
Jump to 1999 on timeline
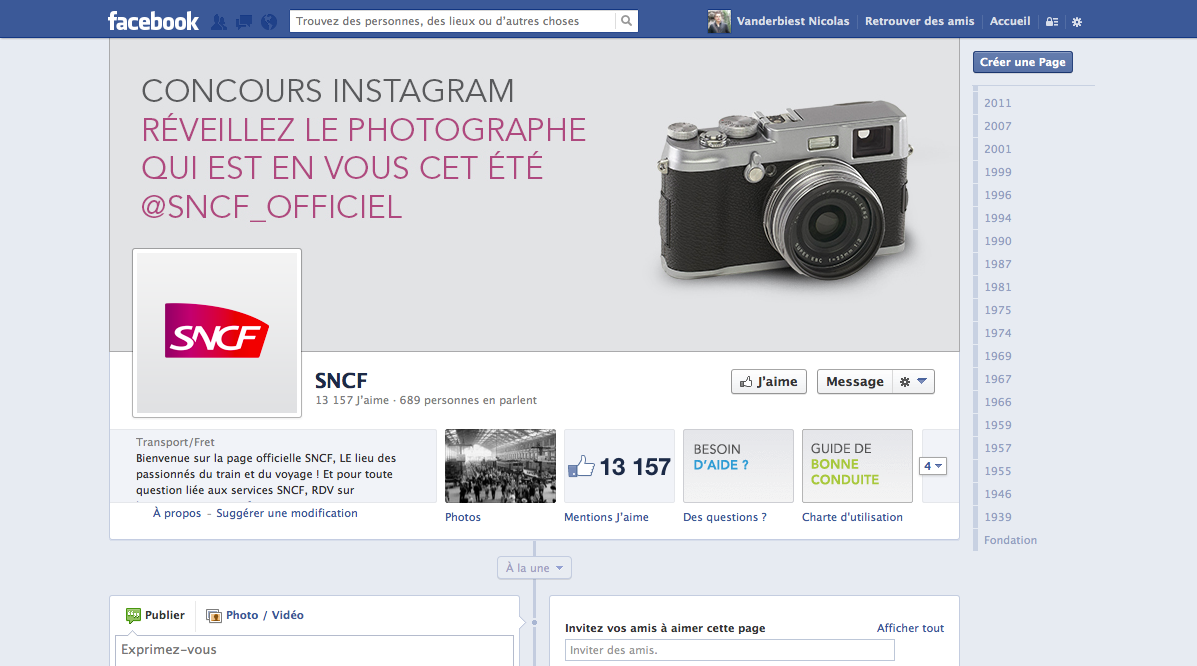point(997,172)
